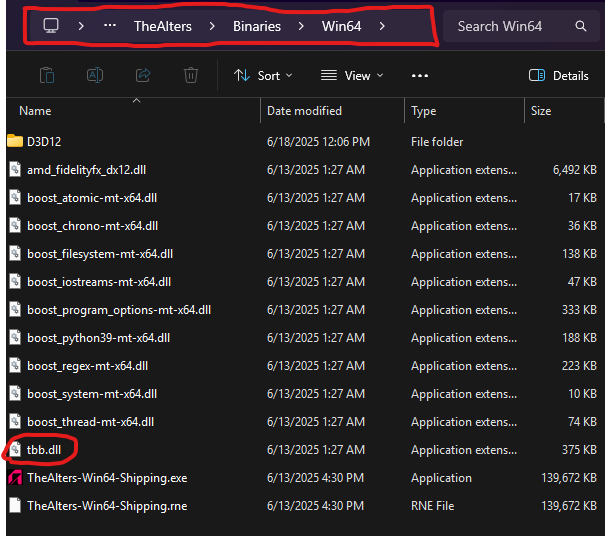Click the boost_python39-mt-x64.dll file icon
This screenshot has width=605, height=536.
click(x=15, y=337)
